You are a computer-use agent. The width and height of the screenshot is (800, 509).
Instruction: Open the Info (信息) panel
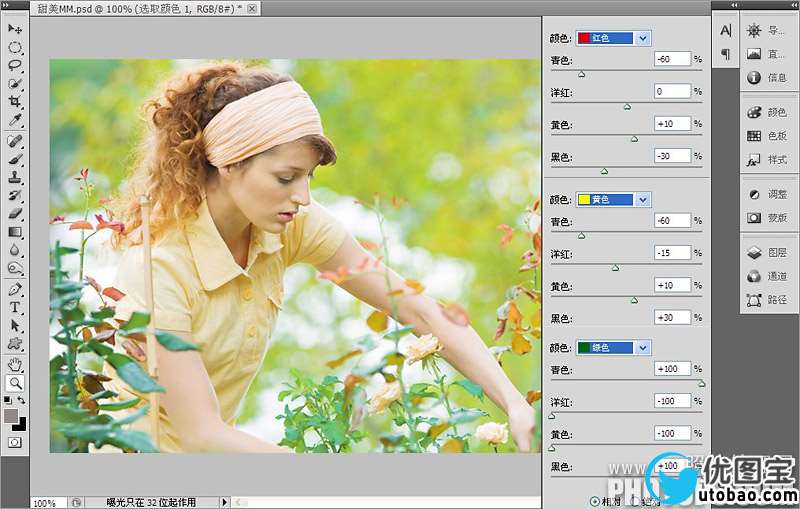pyautogui.click(x=766, y=78)
